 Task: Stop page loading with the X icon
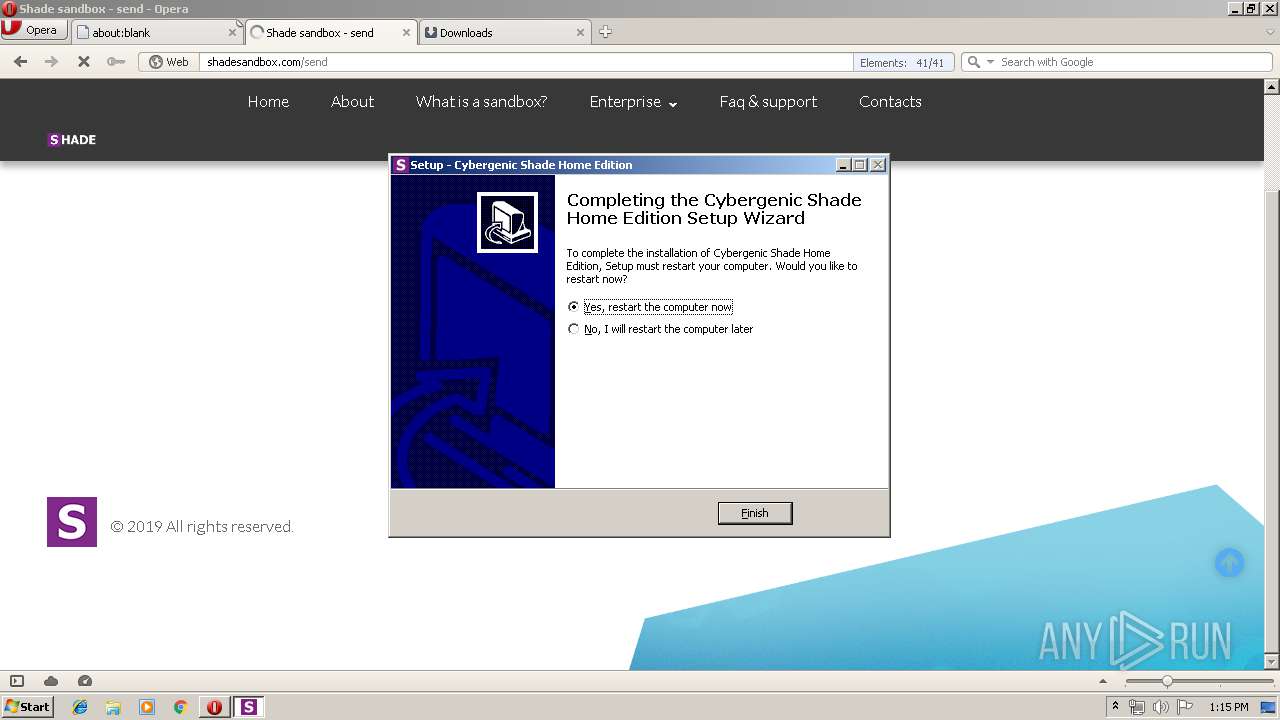click(84, 61)
